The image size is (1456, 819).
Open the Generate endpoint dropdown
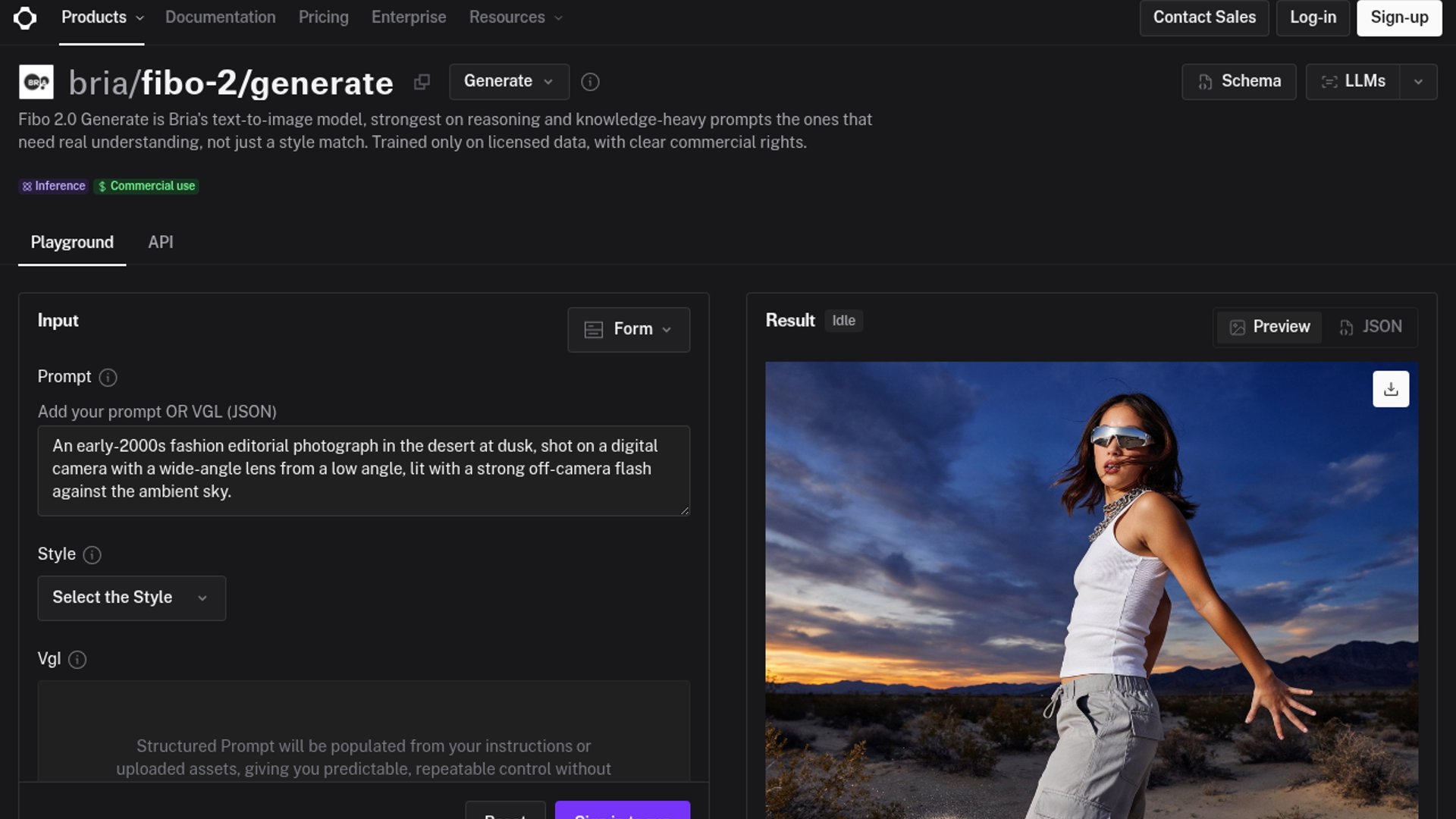509,82
